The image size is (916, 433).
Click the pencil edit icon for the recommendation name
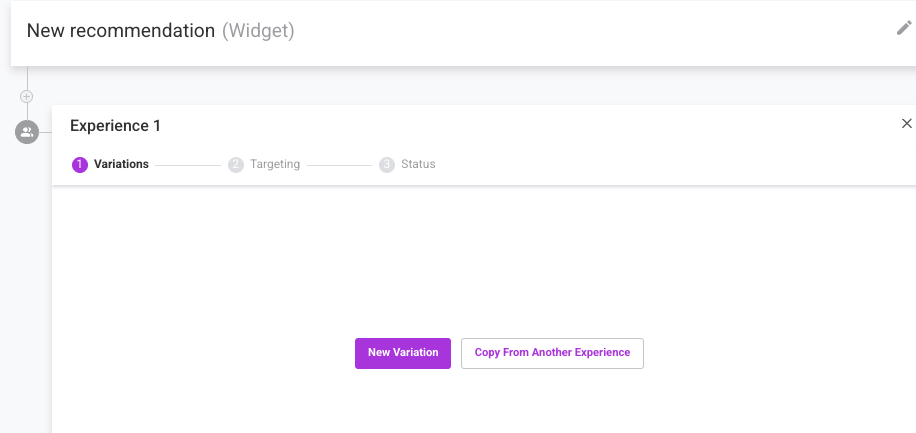(904, 27)
